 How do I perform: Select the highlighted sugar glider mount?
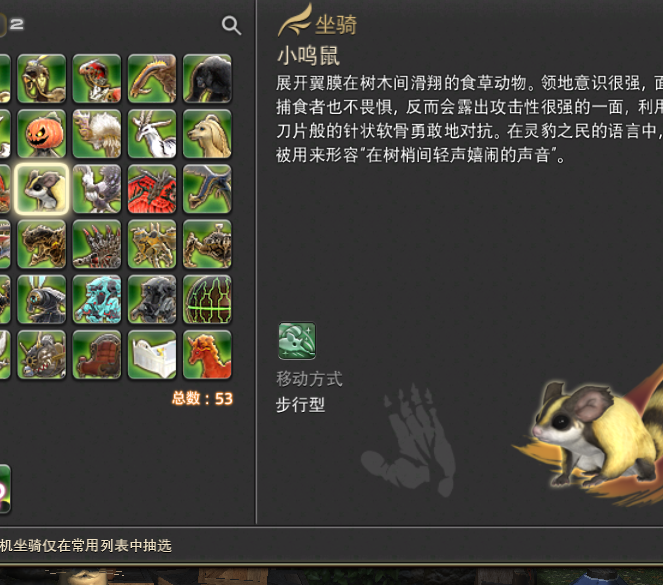(x=42, y=189)
